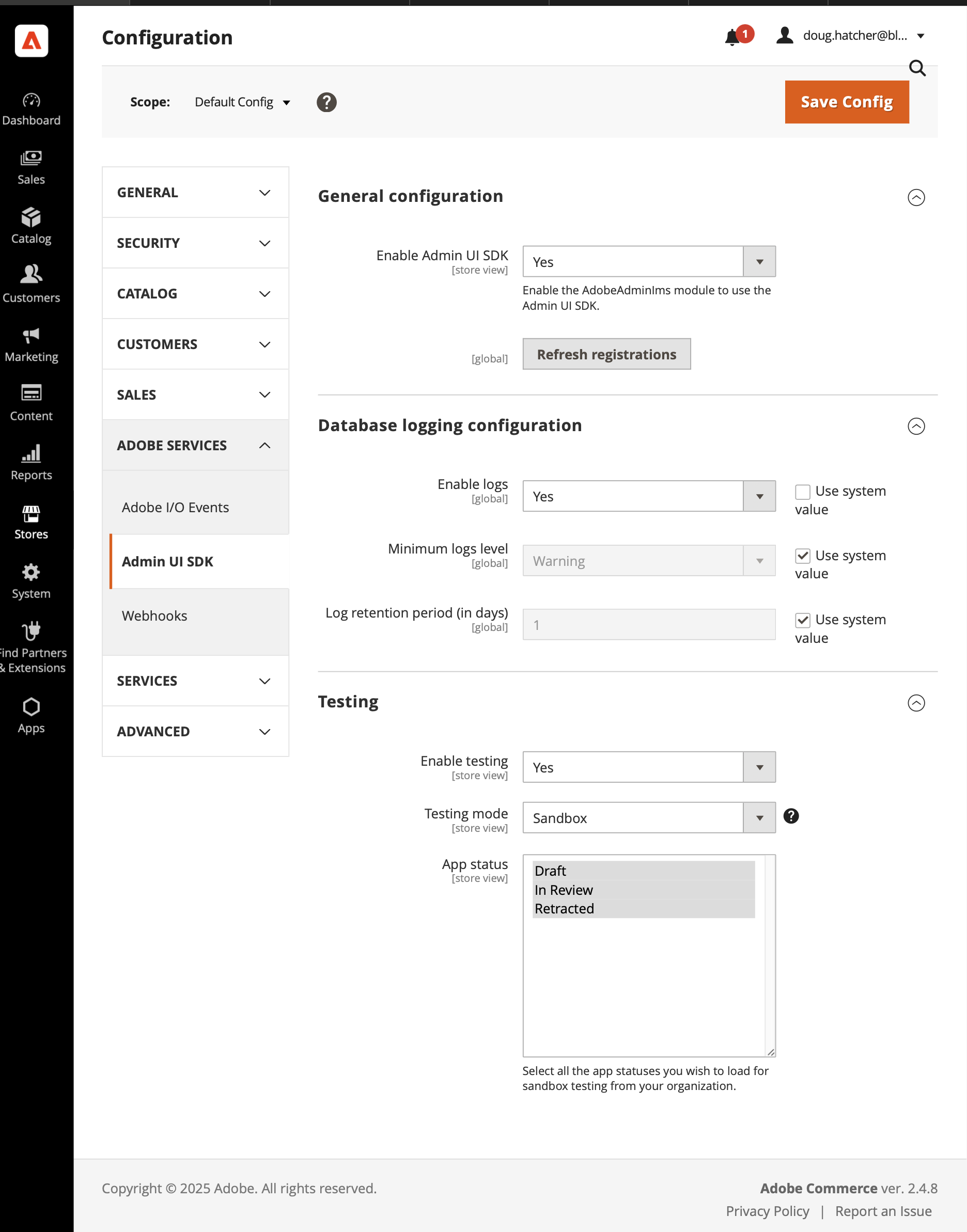The height and width of the screenshot is (1232, 967).
Task: Open the Catalog sidebar menu
Action: [x=31, y=227]
